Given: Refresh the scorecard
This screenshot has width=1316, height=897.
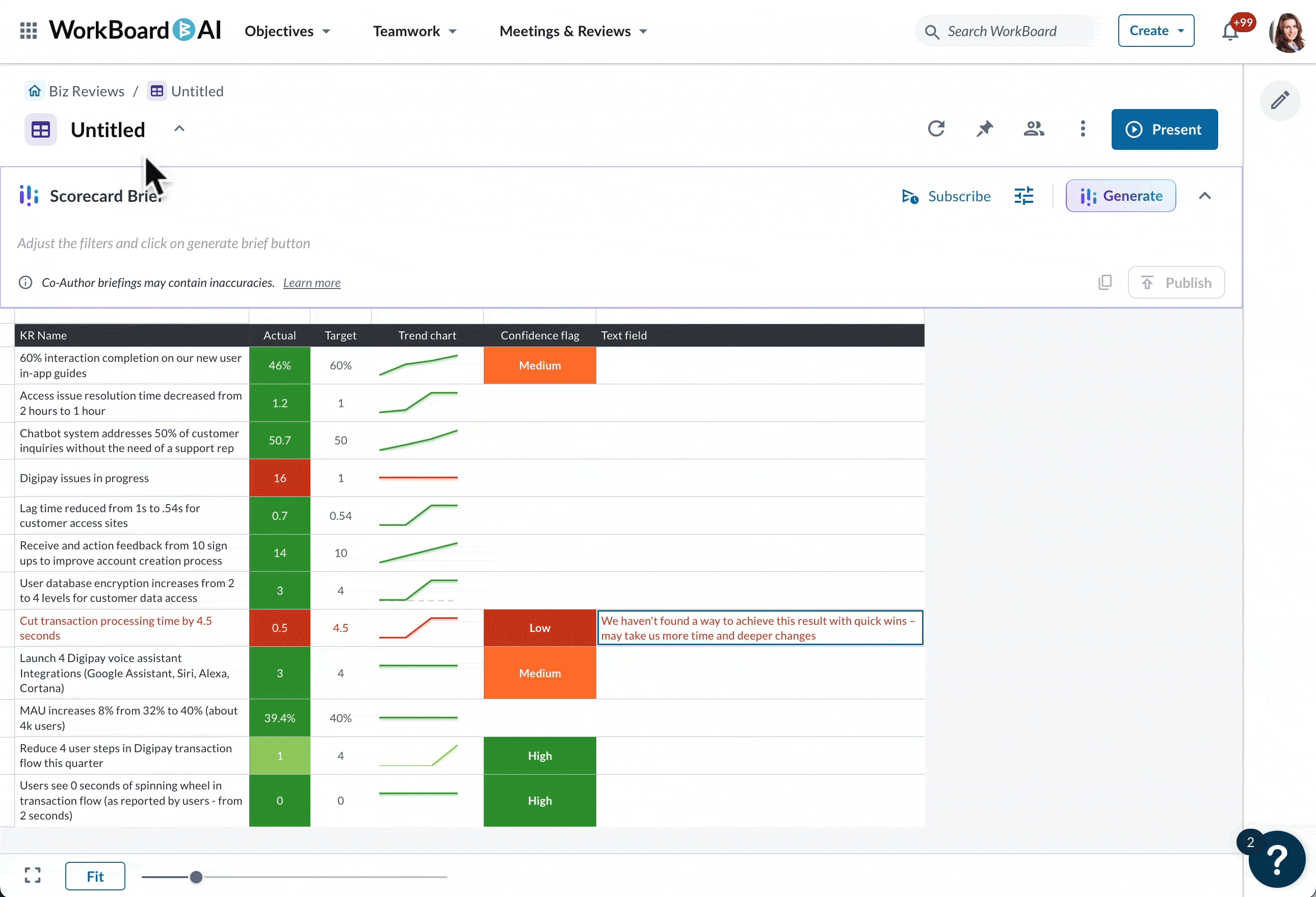Looking at the screenshot, I should coord(936,129).
